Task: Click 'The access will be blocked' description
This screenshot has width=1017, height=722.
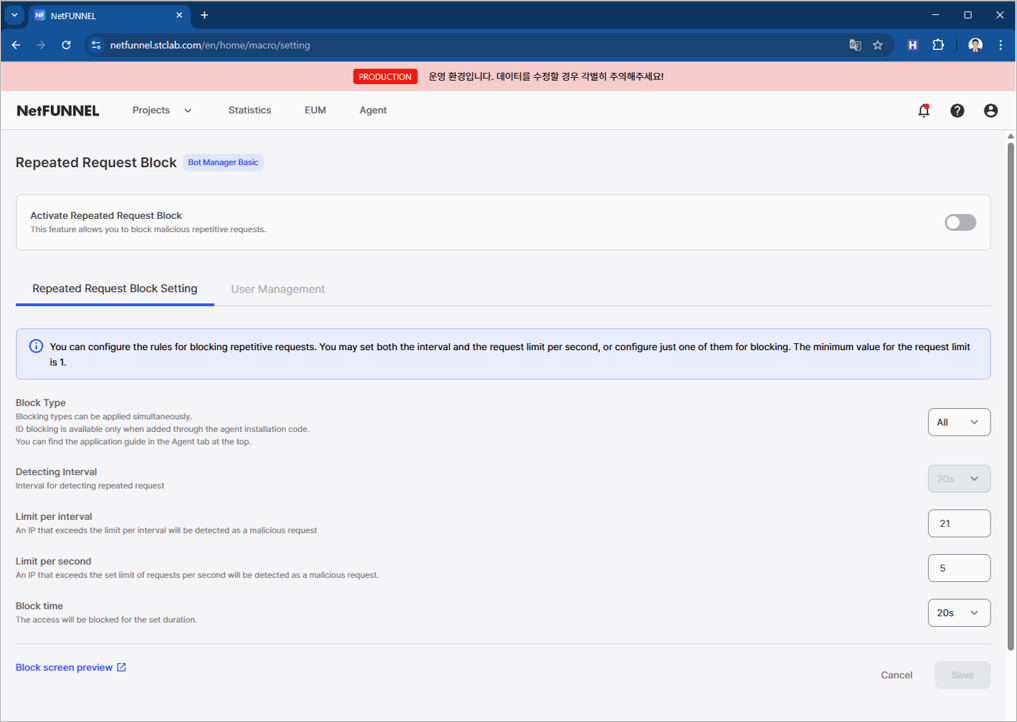Action: click(x=106, y=620)
